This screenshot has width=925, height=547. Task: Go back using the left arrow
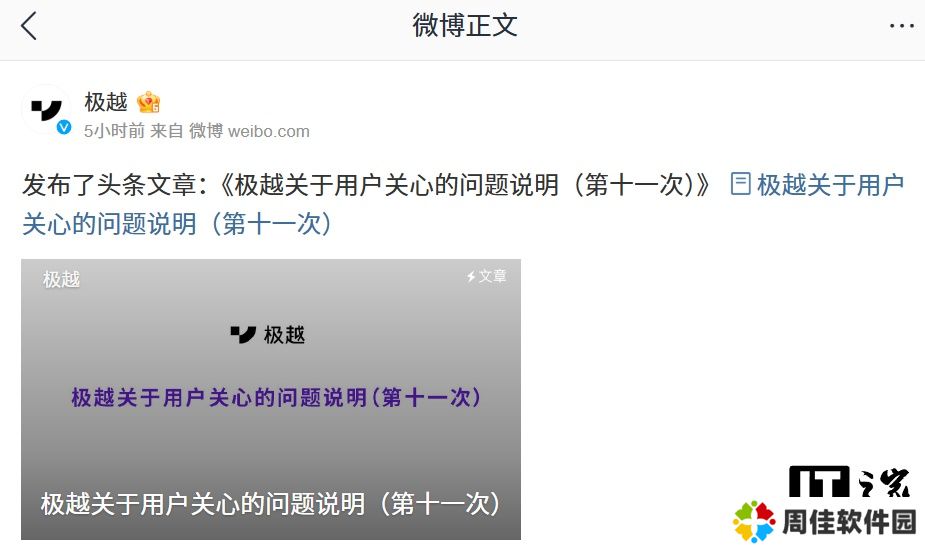[28, 26]
